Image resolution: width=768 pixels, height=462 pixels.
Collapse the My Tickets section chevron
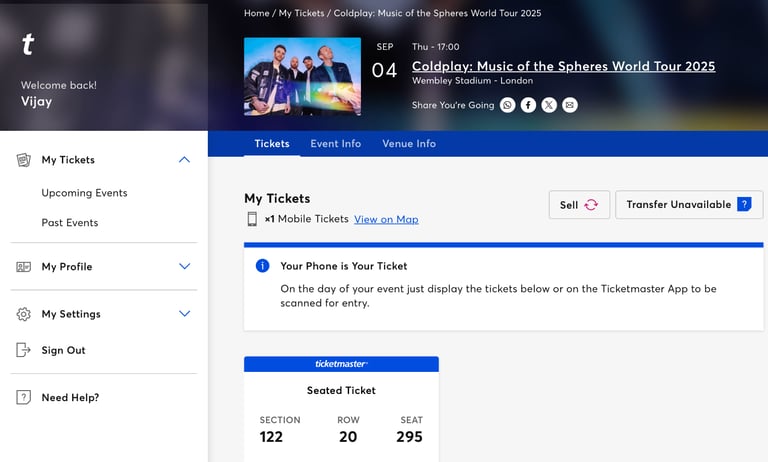(x=184, y=160)
